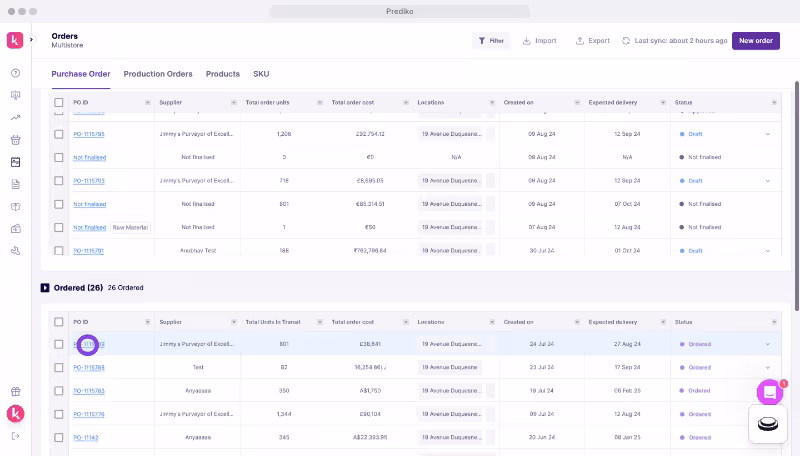800x456 pixels.
Task: Open Total Units In Transit column menu
Action: tap(320, 322)
